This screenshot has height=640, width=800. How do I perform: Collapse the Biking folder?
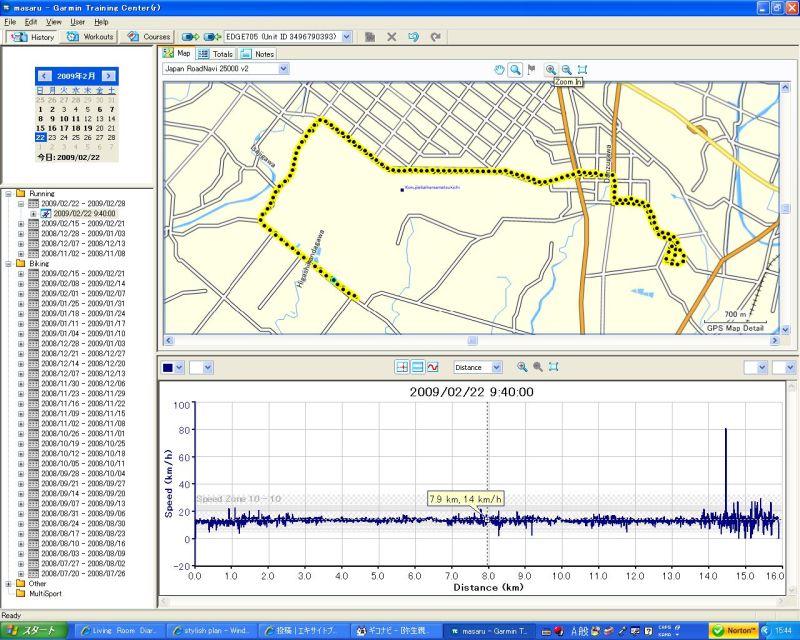(9, 264)
